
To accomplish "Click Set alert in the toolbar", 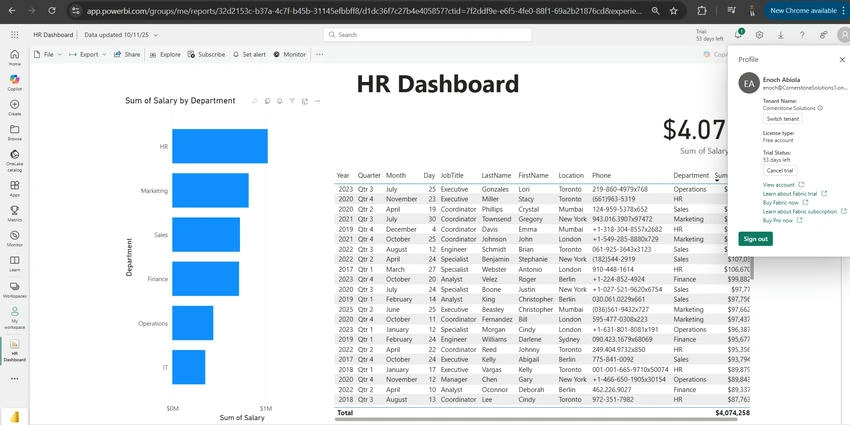I will point(249,54).
